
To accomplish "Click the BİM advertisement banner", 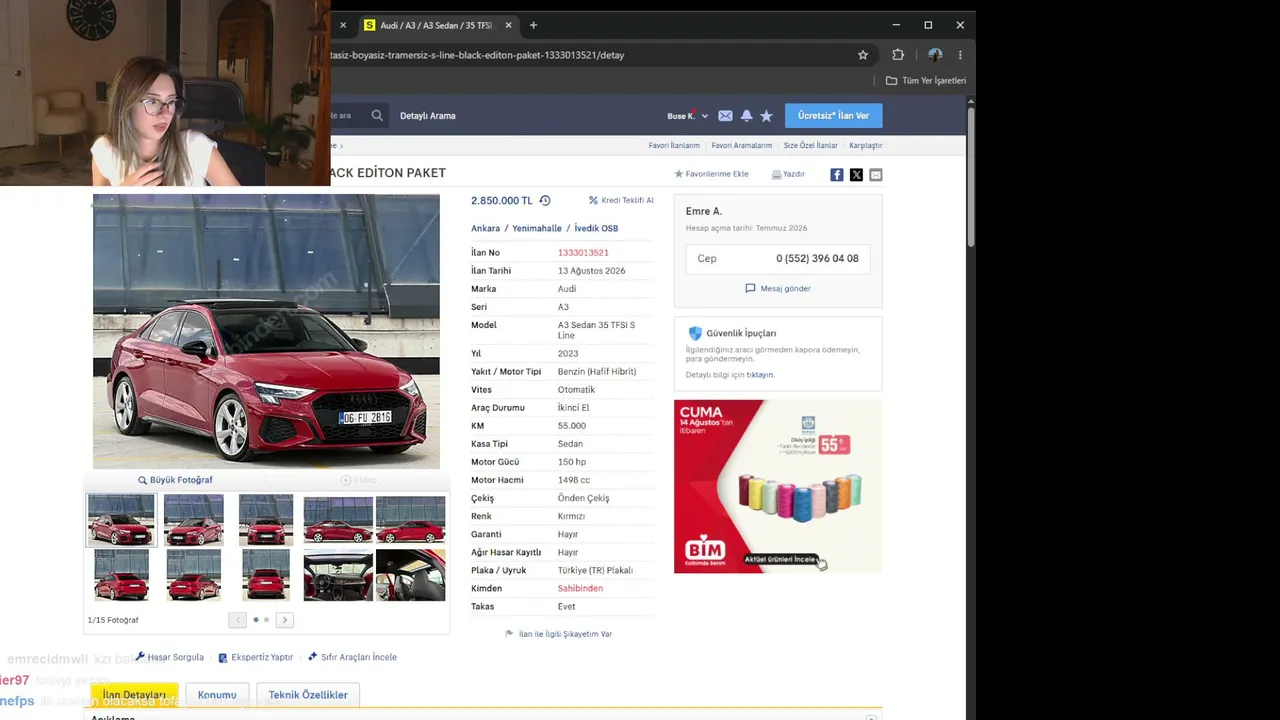I will pos(778,486).
